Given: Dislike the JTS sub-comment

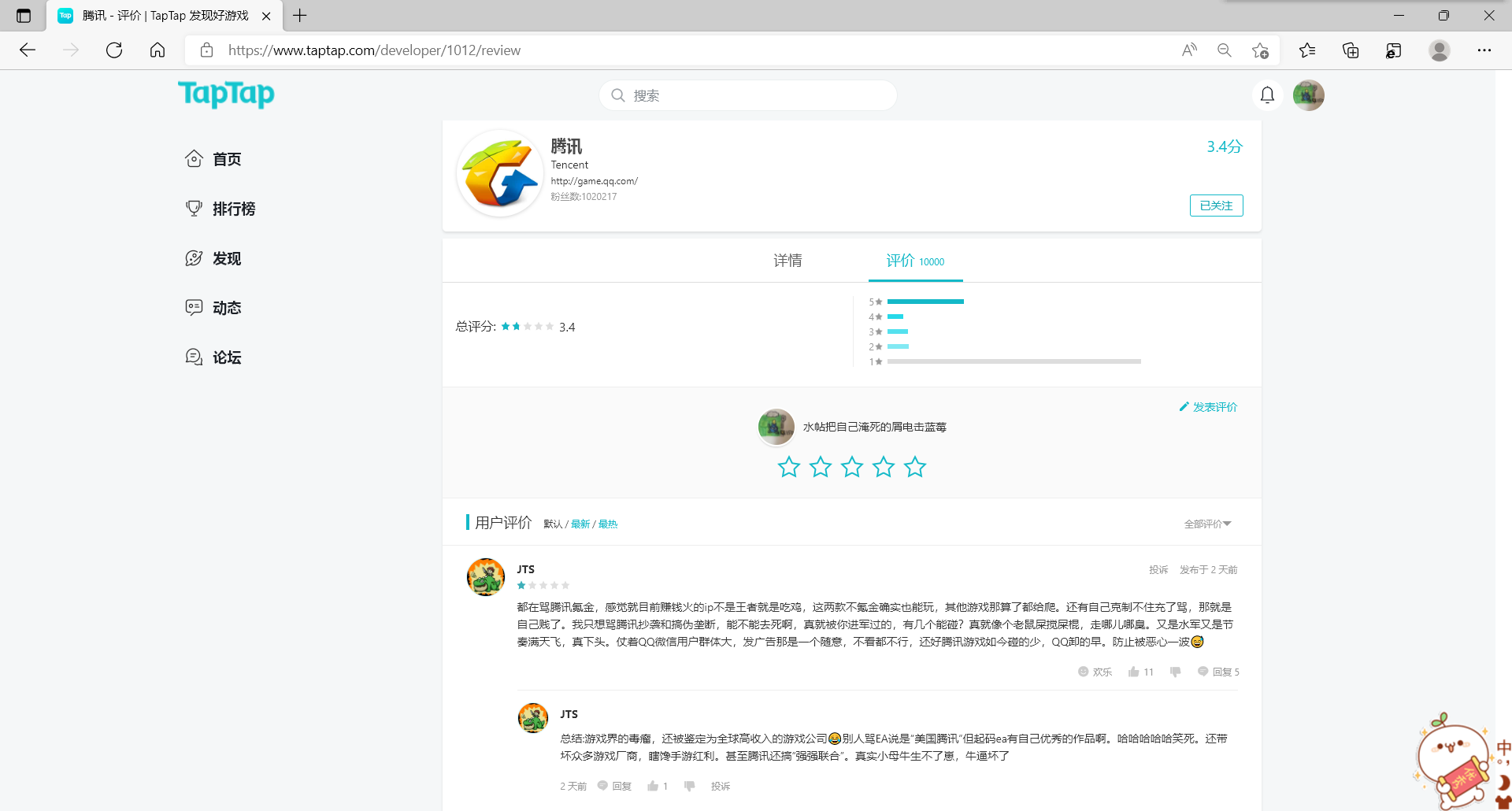Looking at the screenshot, I should [x=690, y=786].
